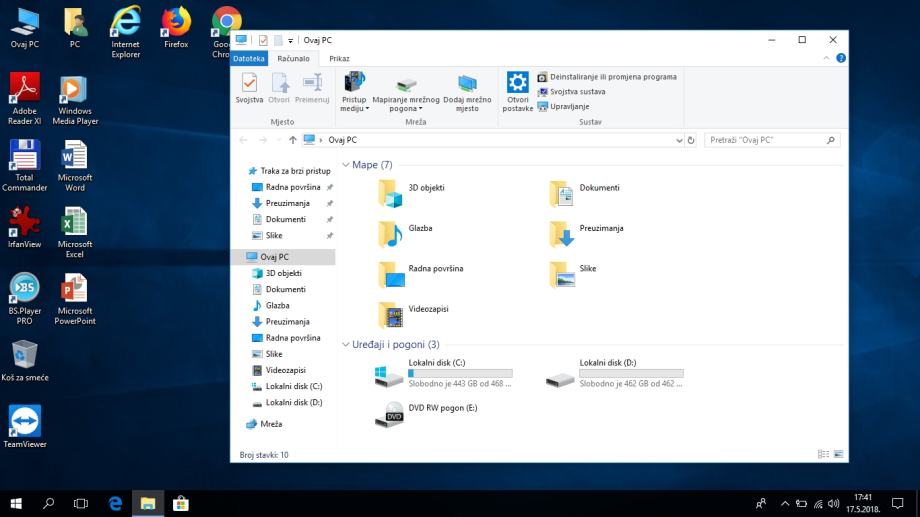Click the taskbar search magnifier
920x517 pixels.
(49, 504)
